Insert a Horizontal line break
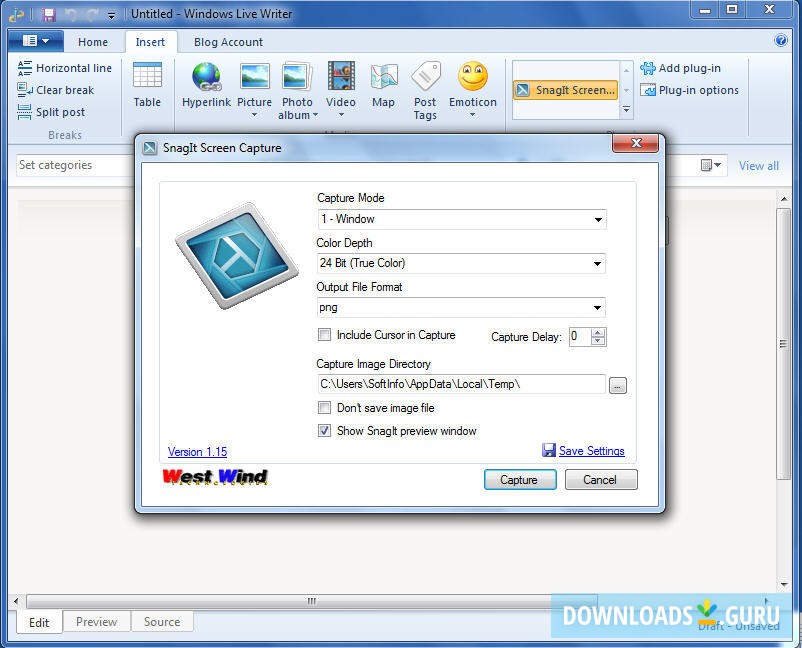This screenshot has height=648, width=802. tap(66, 68)
